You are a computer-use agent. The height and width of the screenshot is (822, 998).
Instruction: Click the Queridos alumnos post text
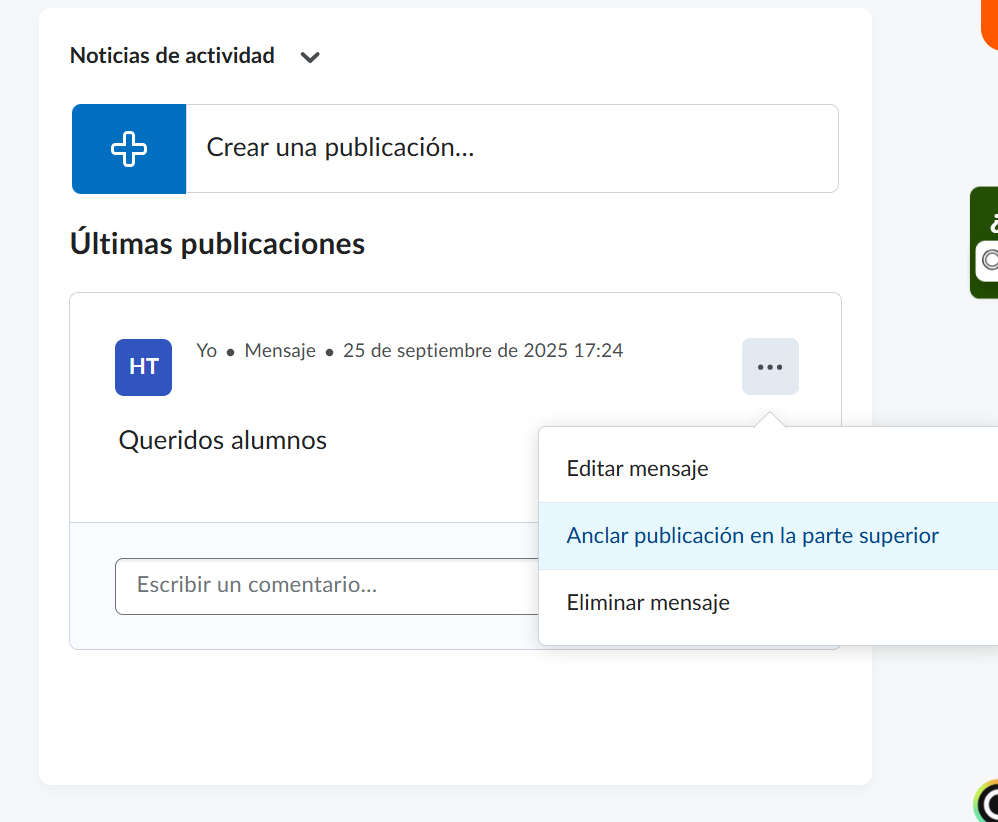point(223,440)
